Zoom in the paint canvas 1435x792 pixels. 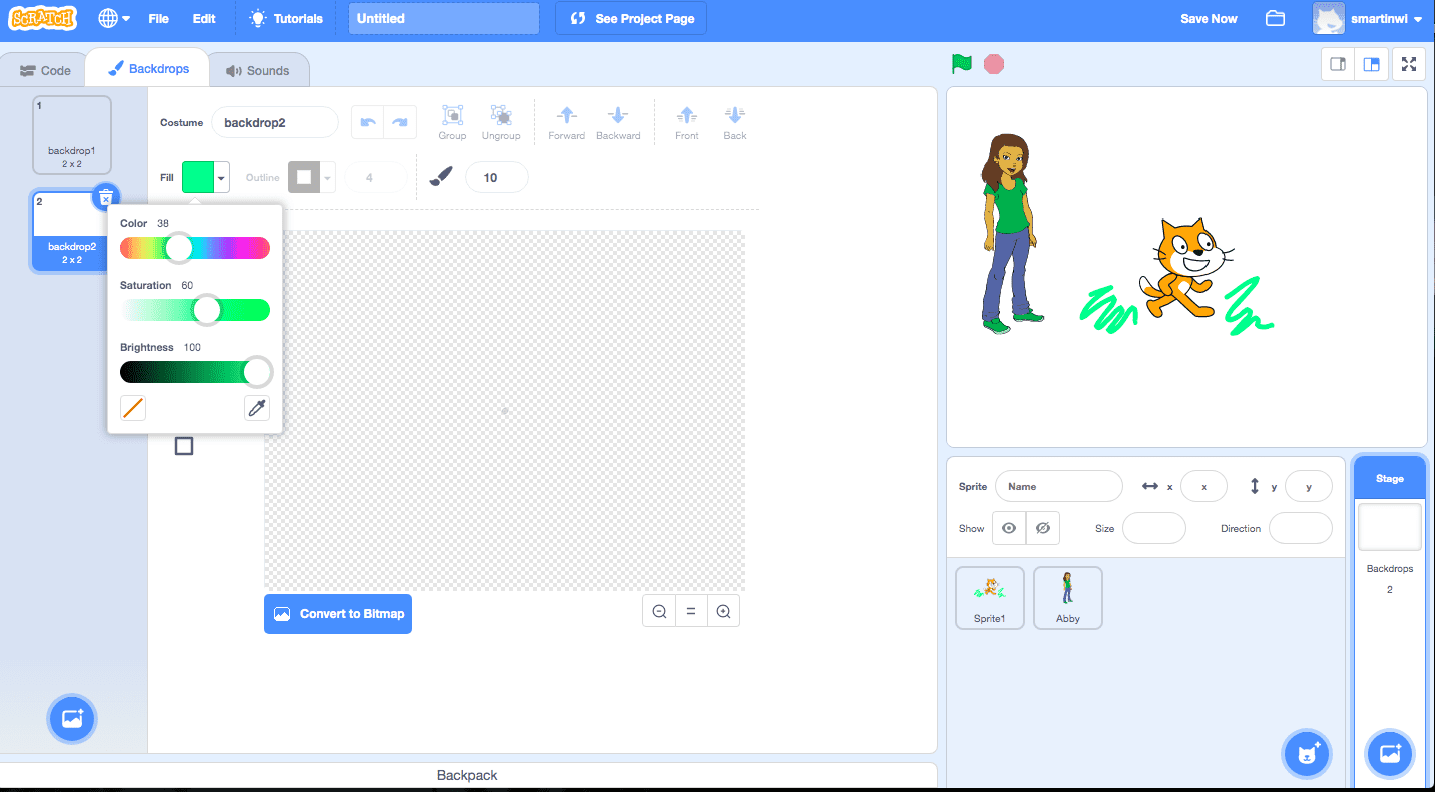point(723,612)
